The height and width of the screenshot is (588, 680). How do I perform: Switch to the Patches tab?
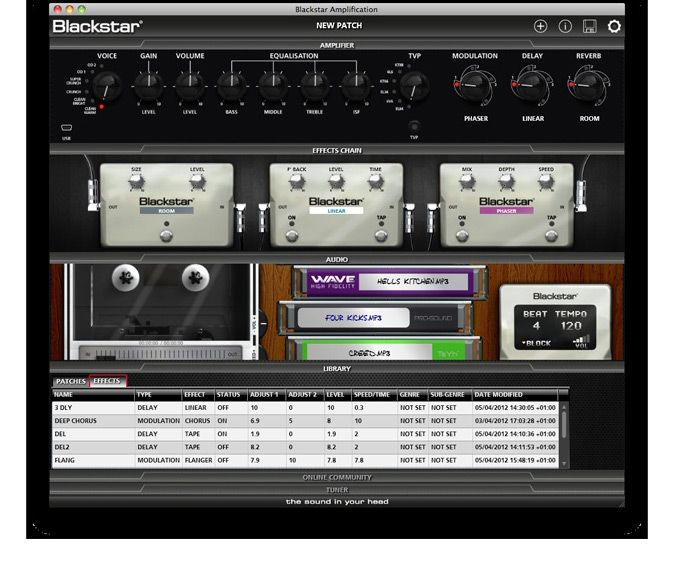(x=71, y=381)
